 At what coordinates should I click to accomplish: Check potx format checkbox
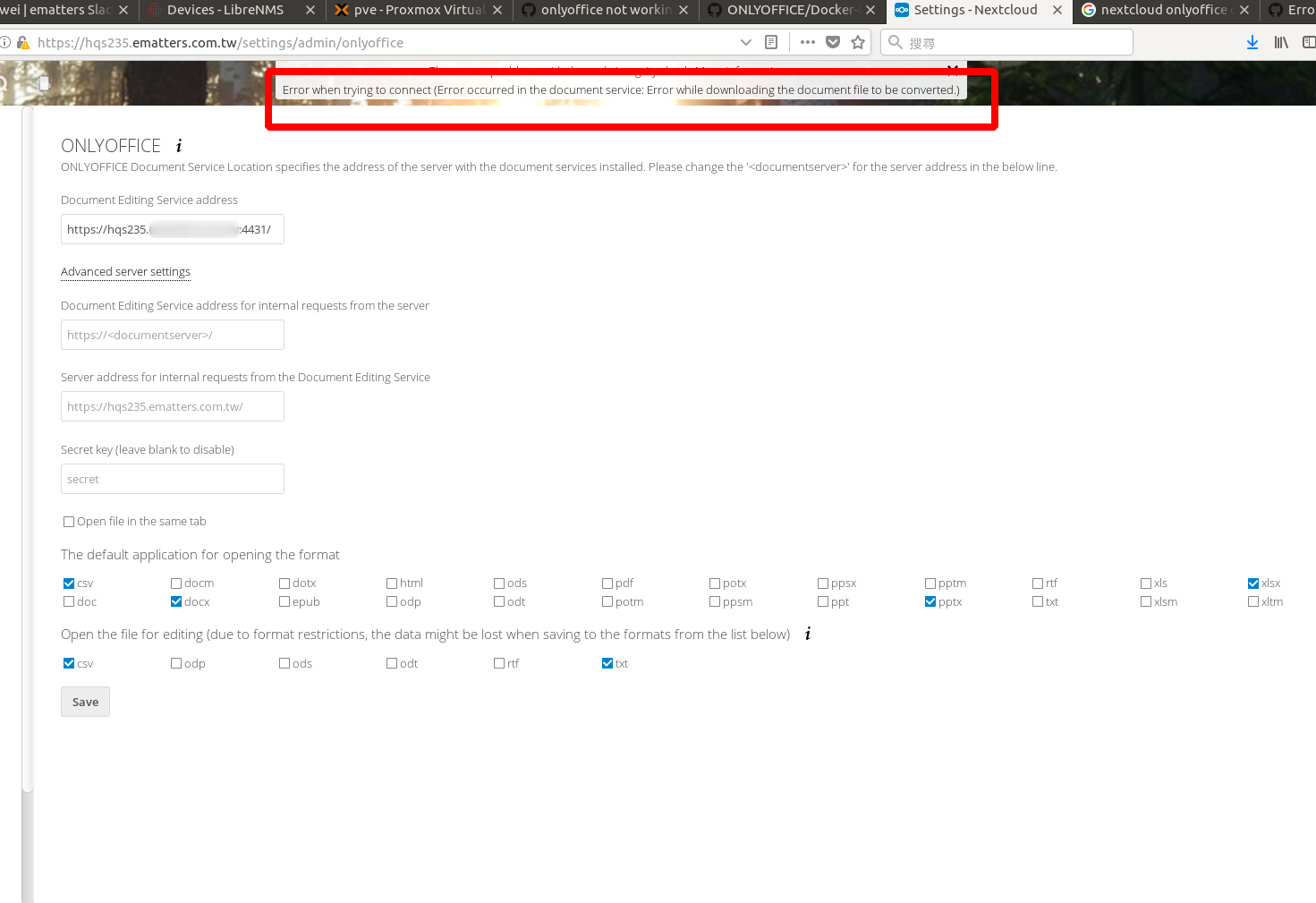[x=715, y=584]
